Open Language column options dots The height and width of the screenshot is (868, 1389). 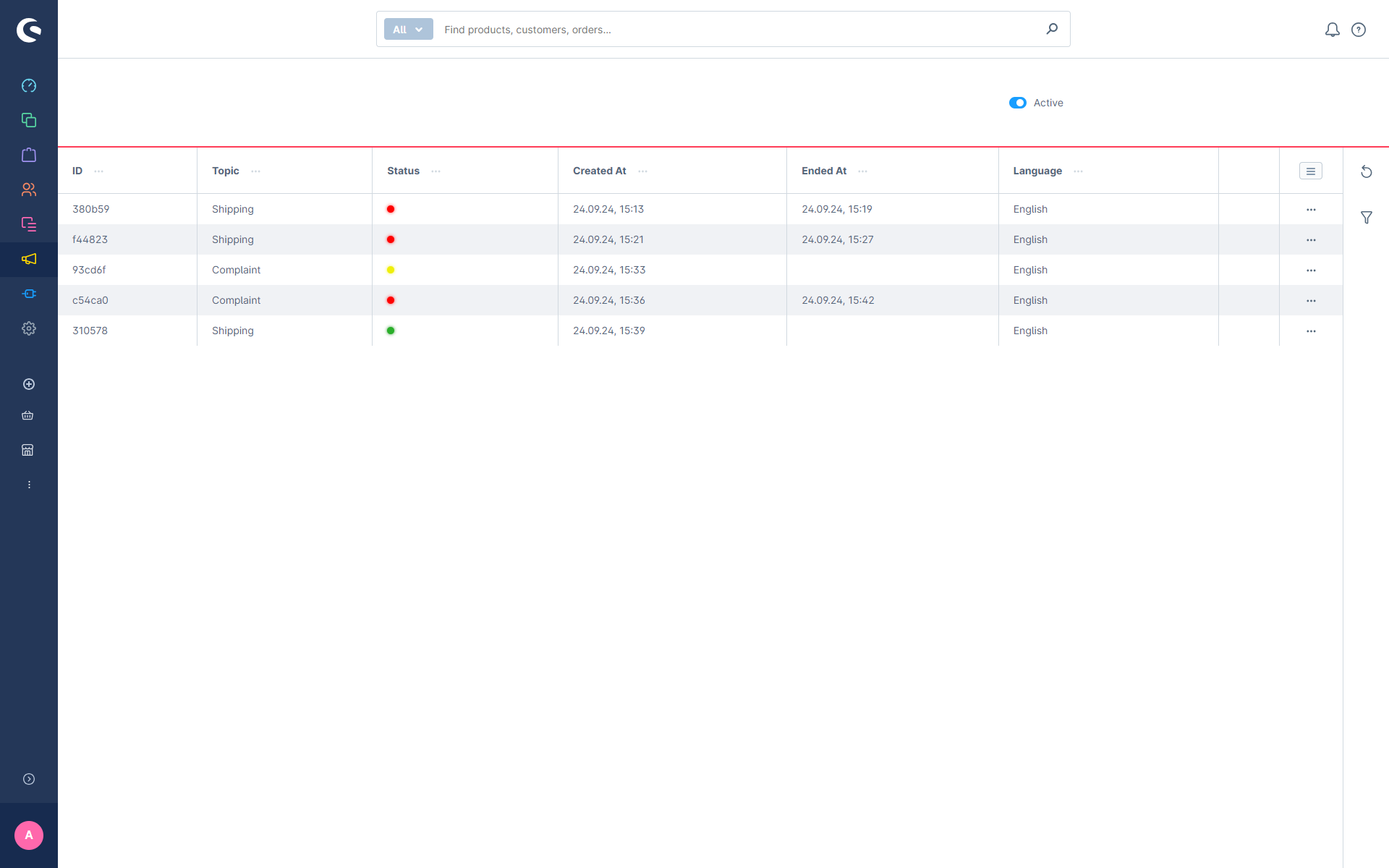pos(1078,171)
